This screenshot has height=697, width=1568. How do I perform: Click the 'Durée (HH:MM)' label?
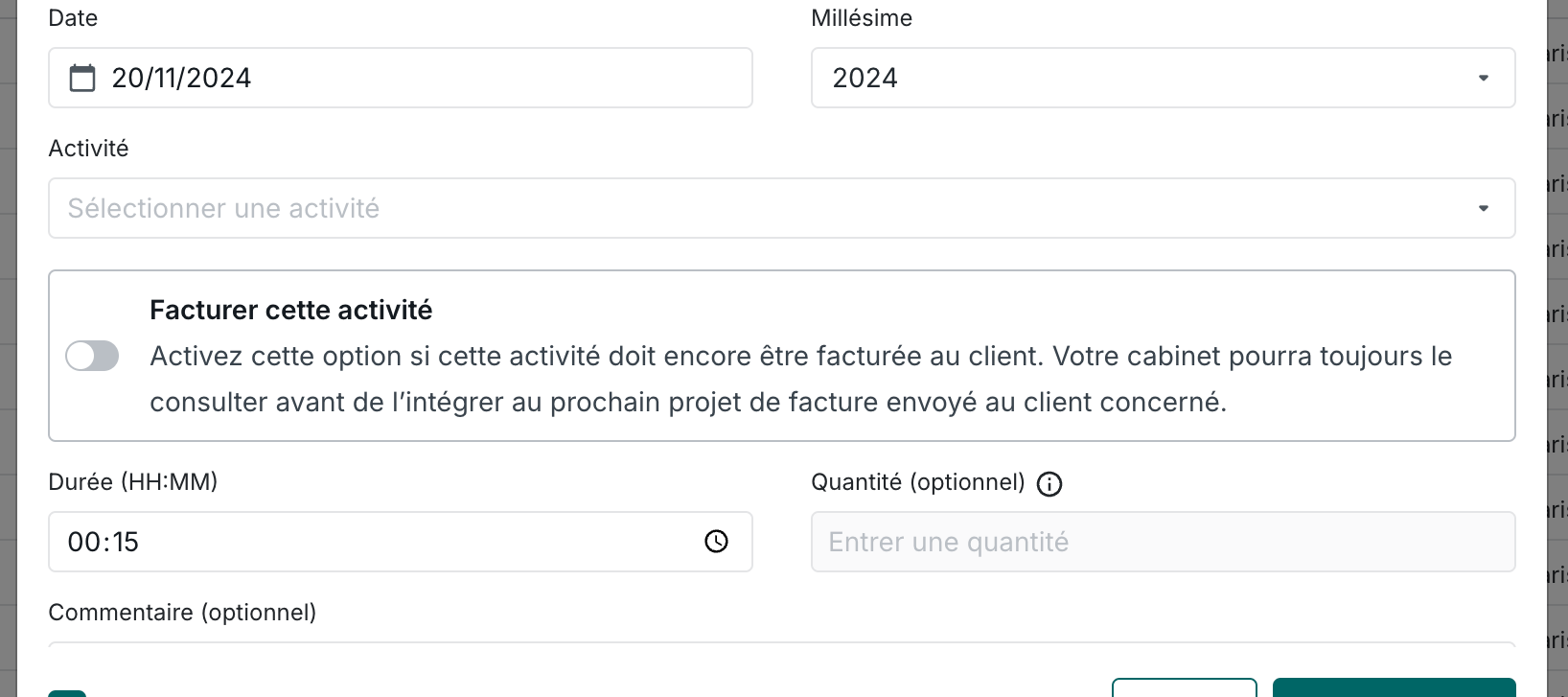(133, 481)
